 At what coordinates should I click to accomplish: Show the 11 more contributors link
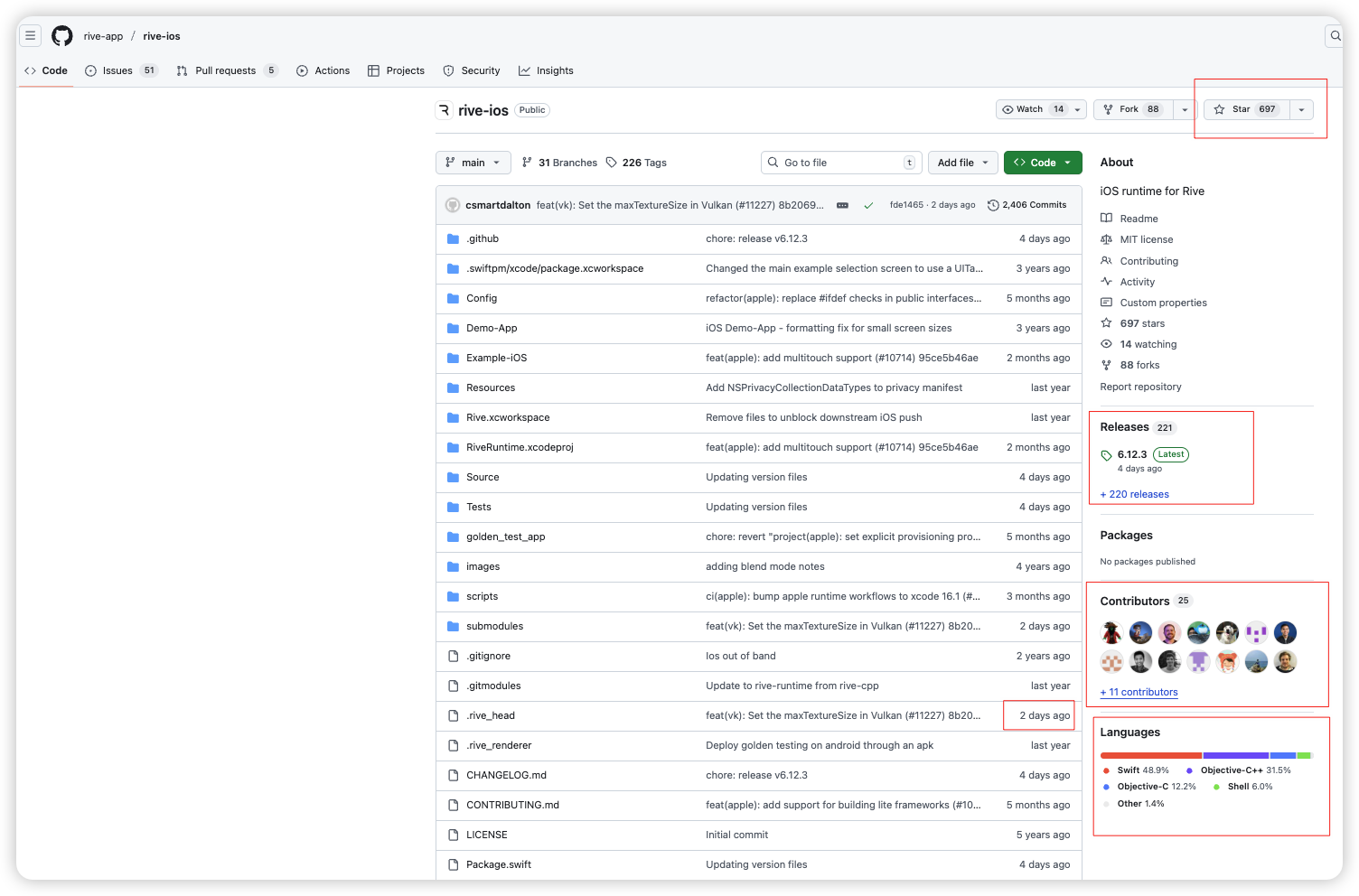(x=1139, y=692)
